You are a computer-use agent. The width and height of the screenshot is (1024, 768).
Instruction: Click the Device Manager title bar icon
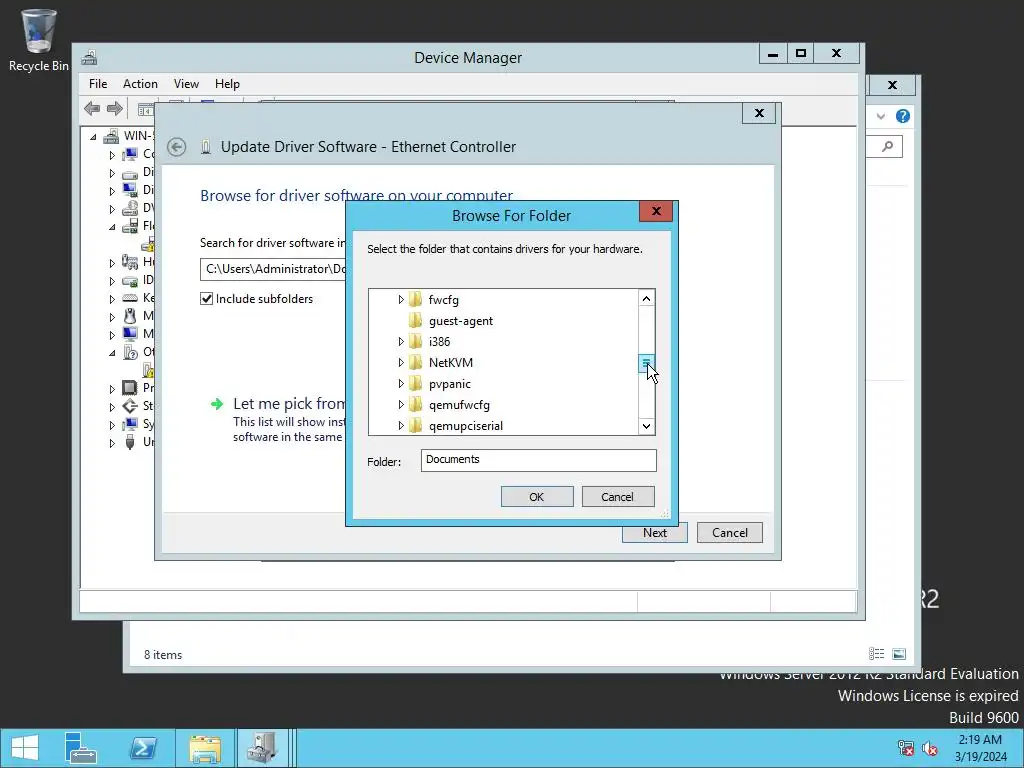(x=89, y=57)
